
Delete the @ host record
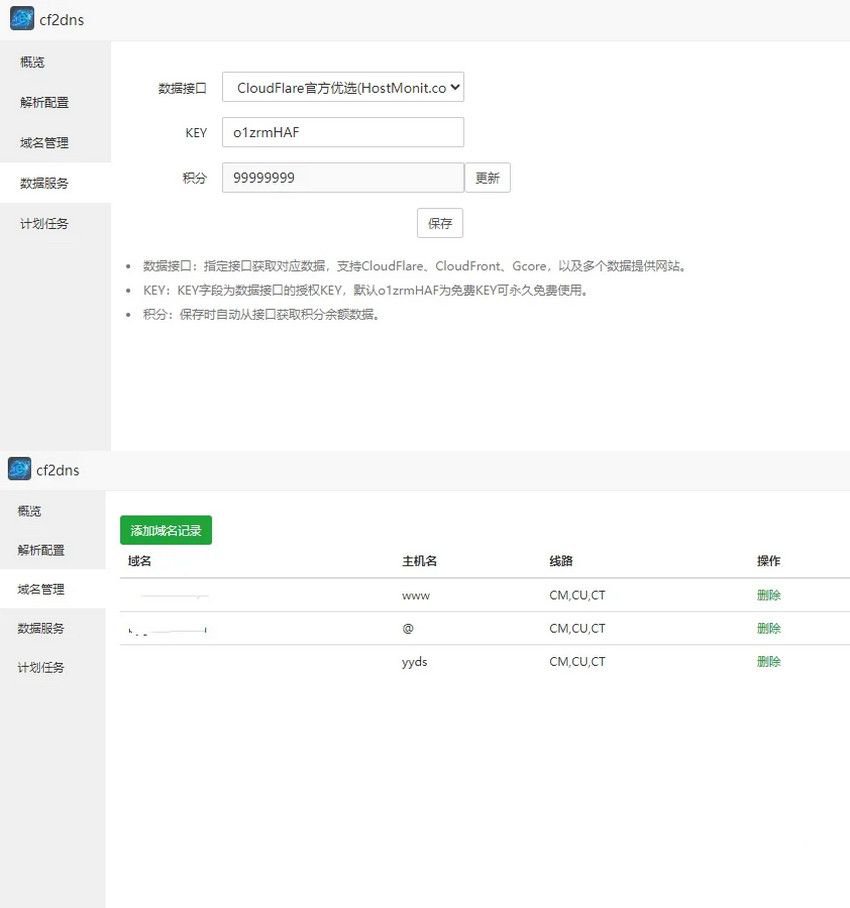pos(768,628)
